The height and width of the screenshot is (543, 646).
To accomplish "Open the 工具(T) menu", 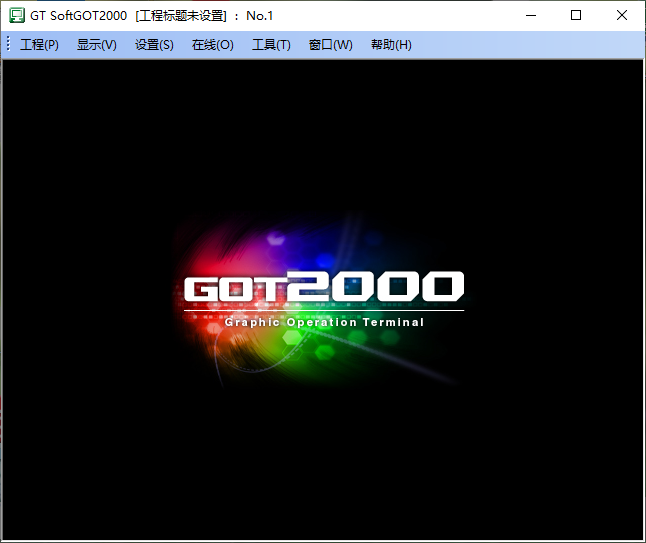I will pyautogui.click(x=271, y=44).
